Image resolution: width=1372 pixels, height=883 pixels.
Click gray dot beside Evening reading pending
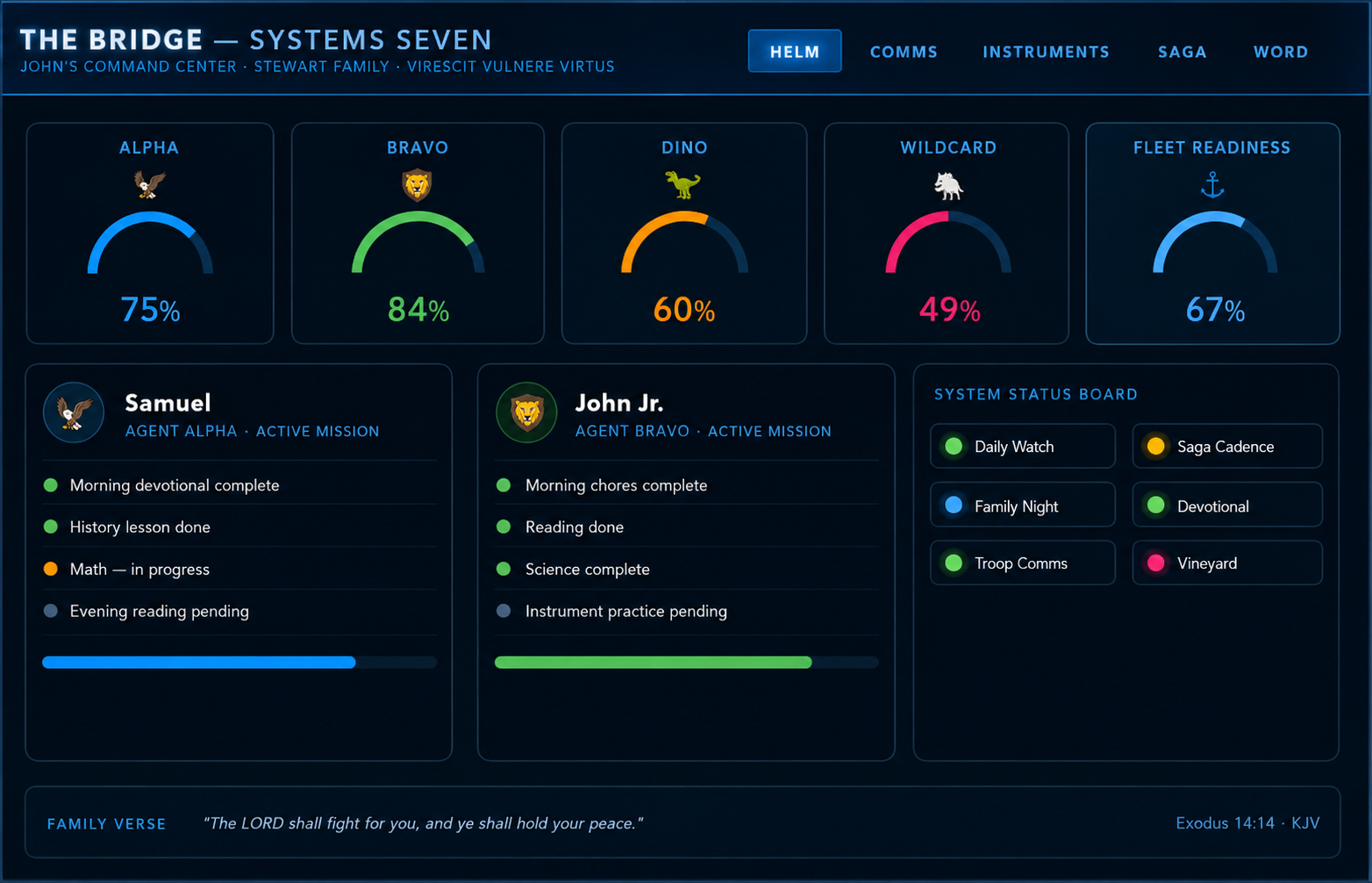coord(51,611)
